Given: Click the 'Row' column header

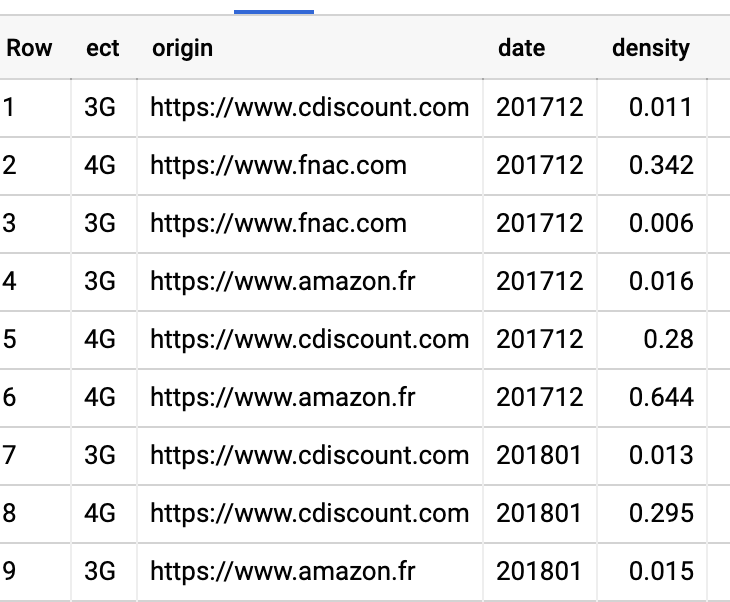Looking at the screenshot, I should pyautogui.click(x=29, y=48).
